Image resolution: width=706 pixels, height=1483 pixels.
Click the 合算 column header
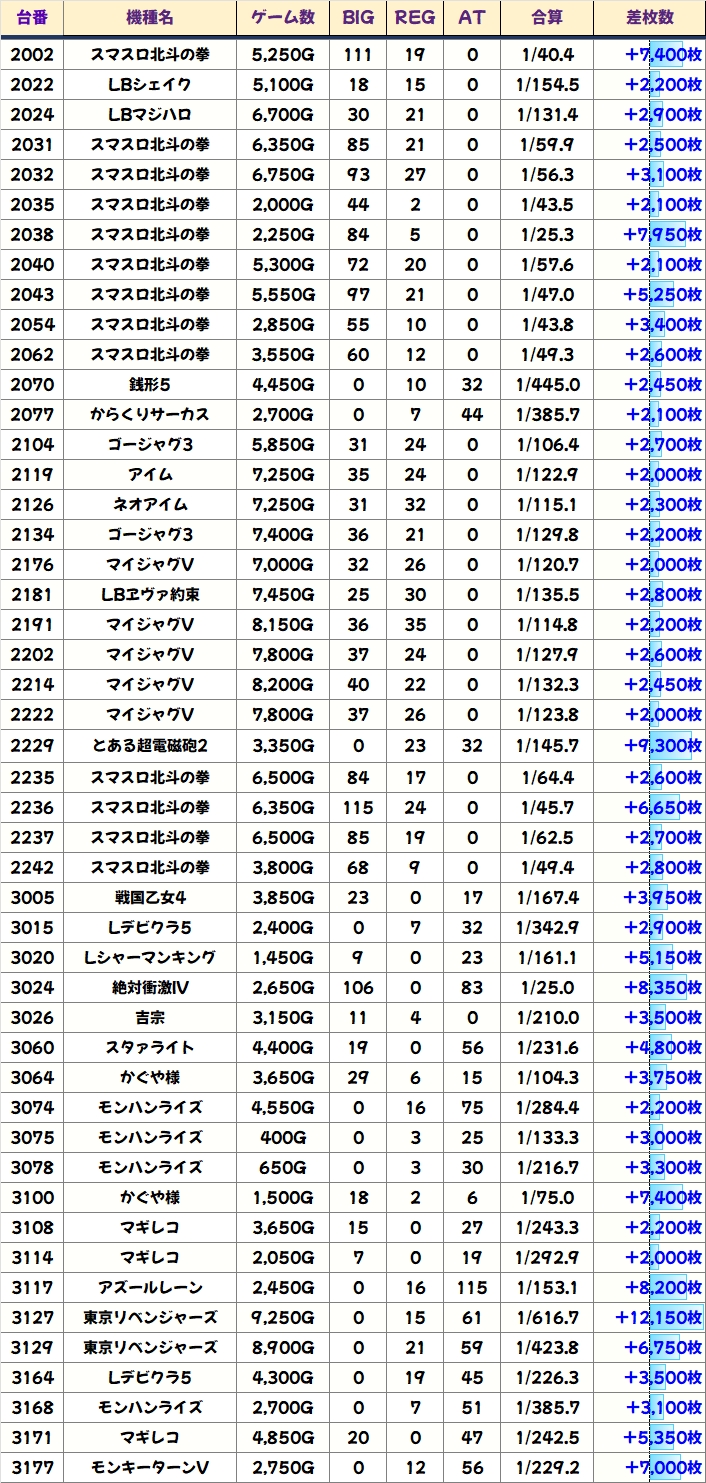tap(547, 18)
